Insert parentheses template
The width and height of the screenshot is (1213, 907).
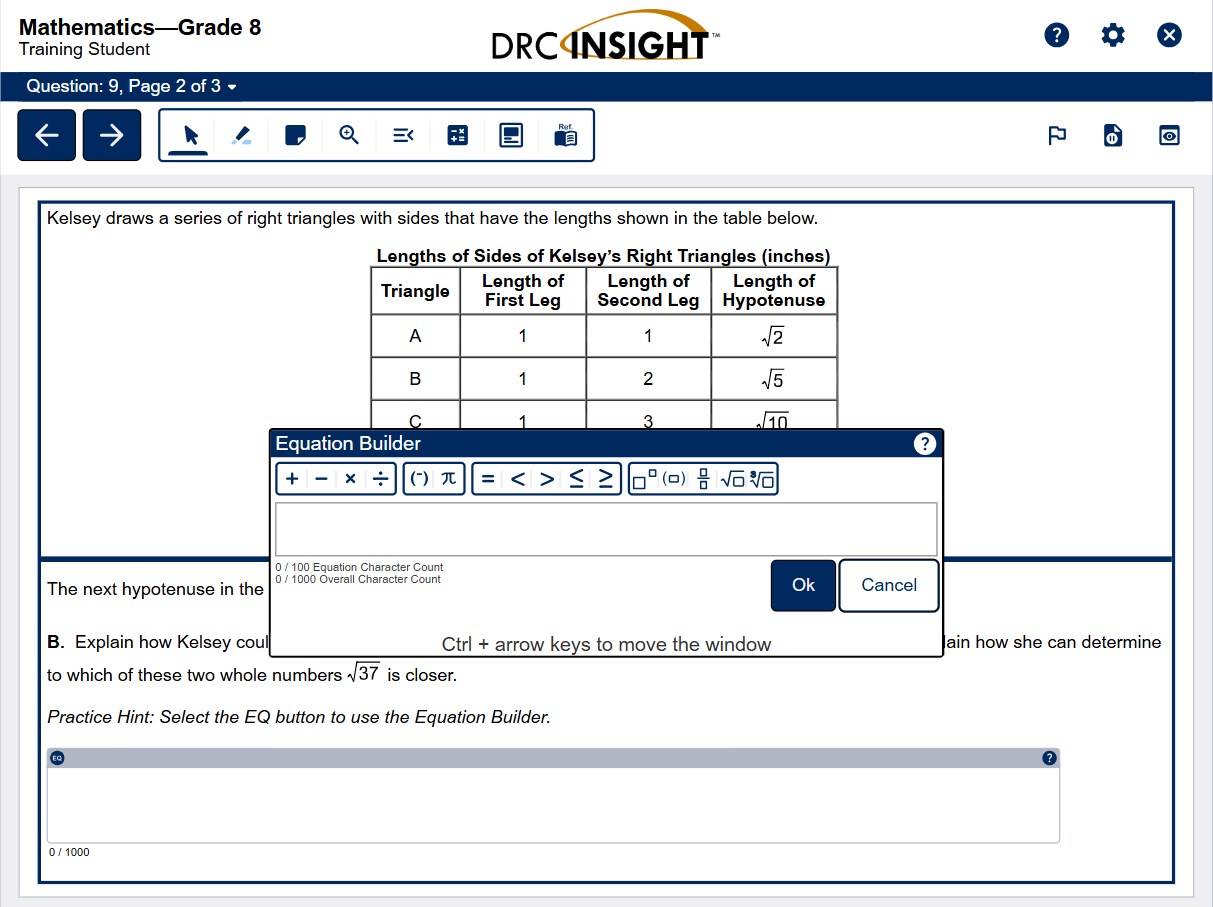coord(674,479)
